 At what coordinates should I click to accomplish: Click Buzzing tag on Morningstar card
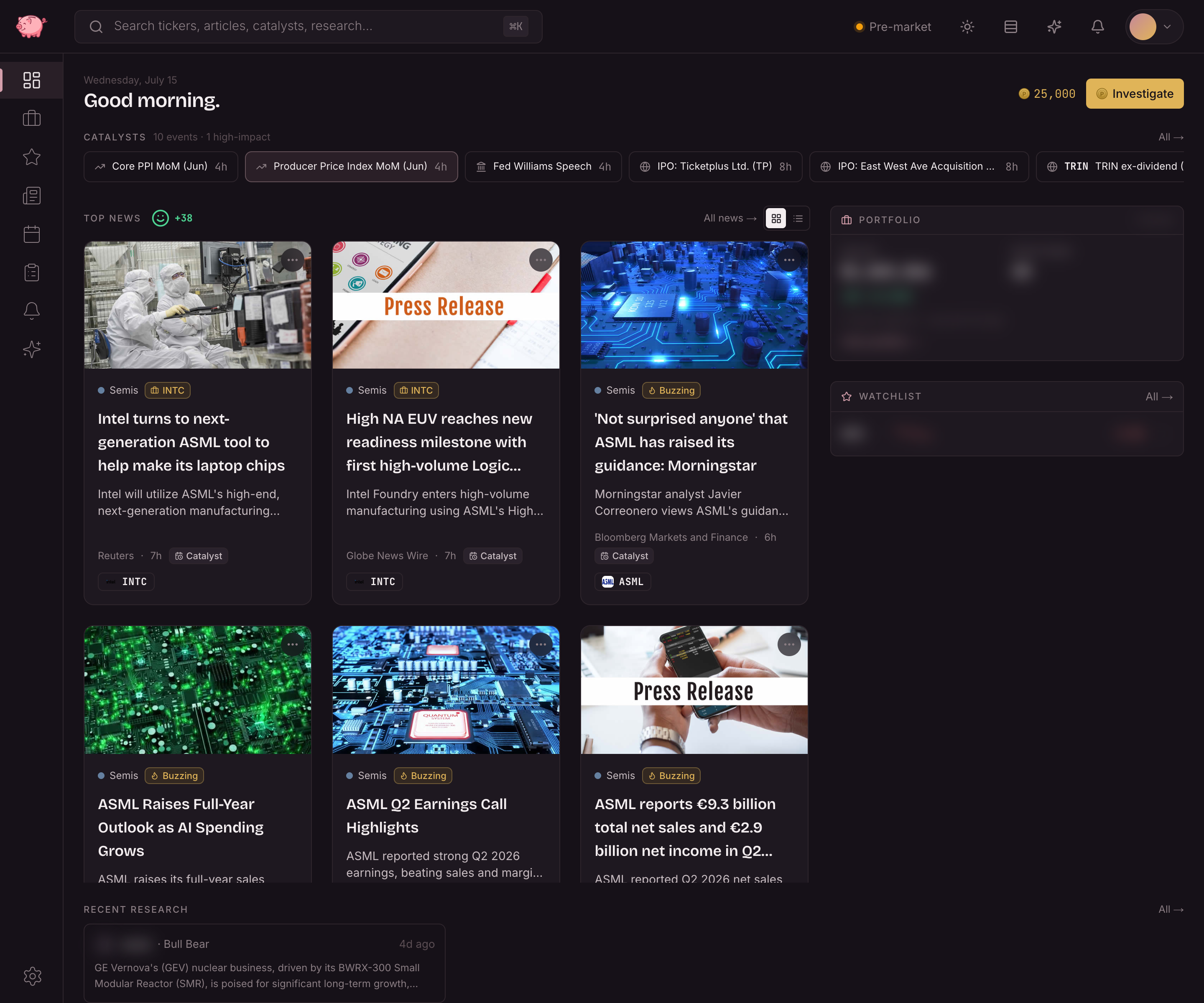(671, 390)
